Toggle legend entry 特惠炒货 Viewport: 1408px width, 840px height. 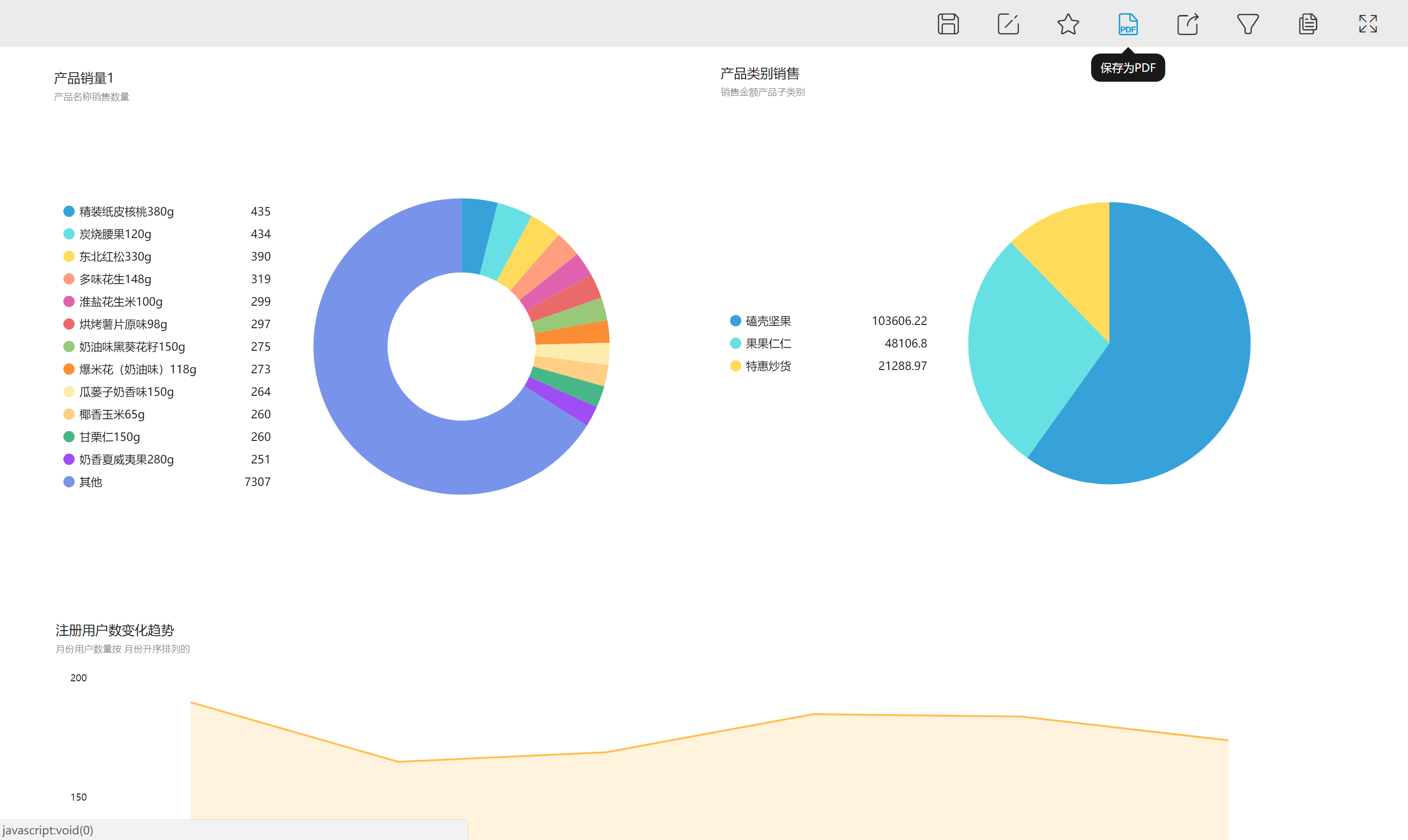point(768,366)
